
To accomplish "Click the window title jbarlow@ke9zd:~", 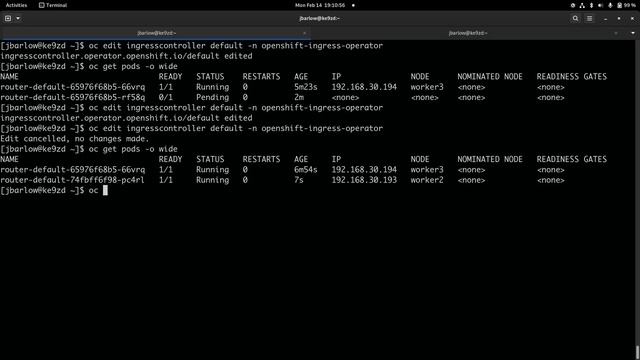I will [x=319, y=18].
